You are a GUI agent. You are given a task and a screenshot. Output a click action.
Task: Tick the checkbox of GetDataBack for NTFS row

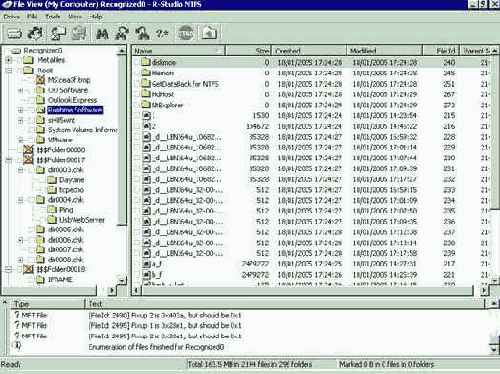coord(137,84)
